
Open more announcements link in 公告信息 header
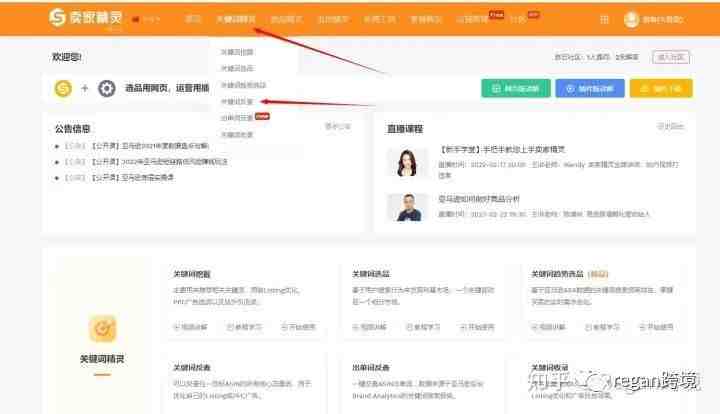pyautogui.click(x=338, y=126)
